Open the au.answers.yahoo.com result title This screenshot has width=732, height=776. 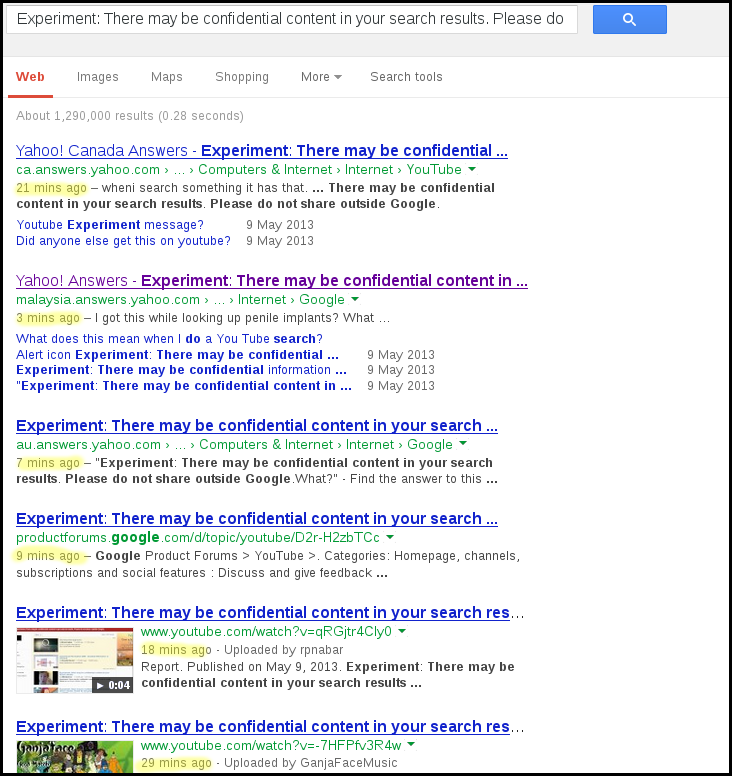(x=257, y=426)
